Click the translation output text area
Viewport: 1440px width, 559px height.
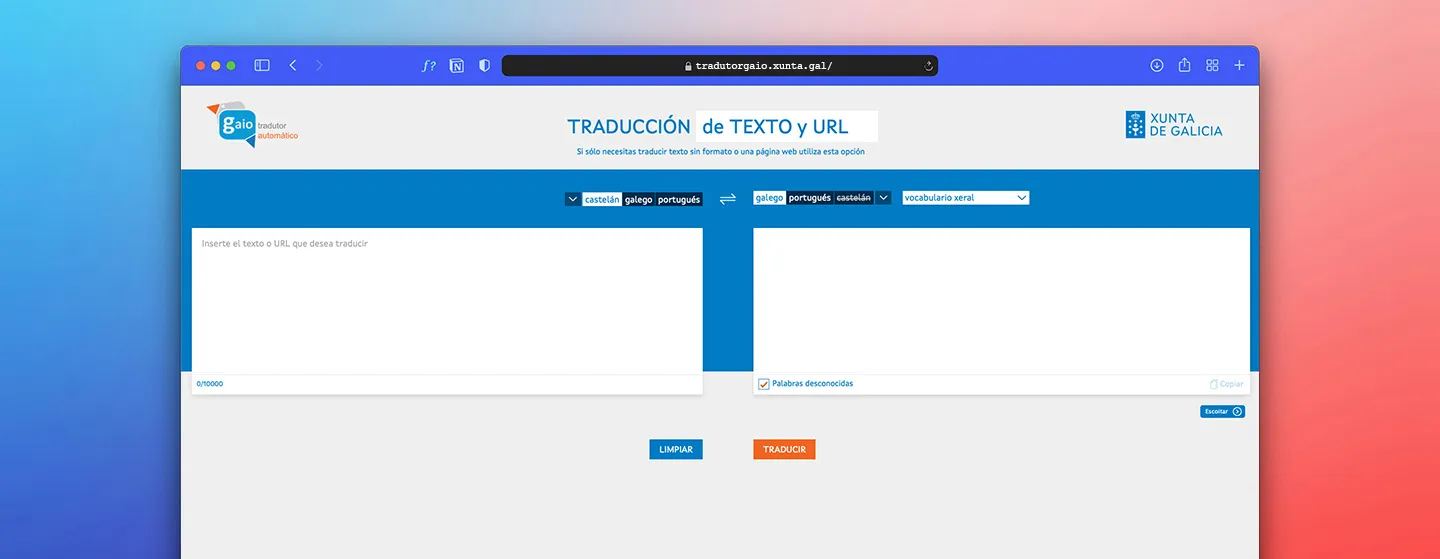pyautogui.click(x=1001, y=301)
